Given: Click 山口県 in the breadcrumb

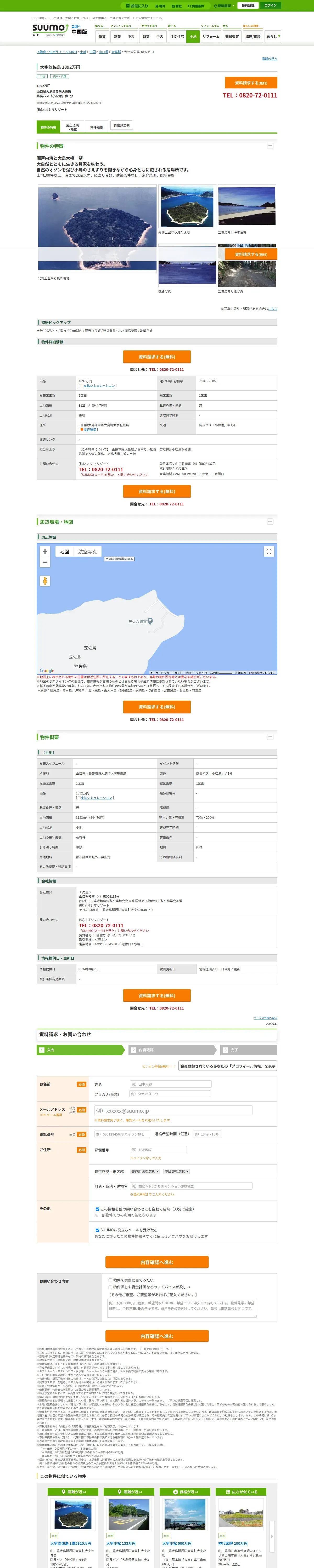Looking at the screenshot, I should tap(104, 52).
